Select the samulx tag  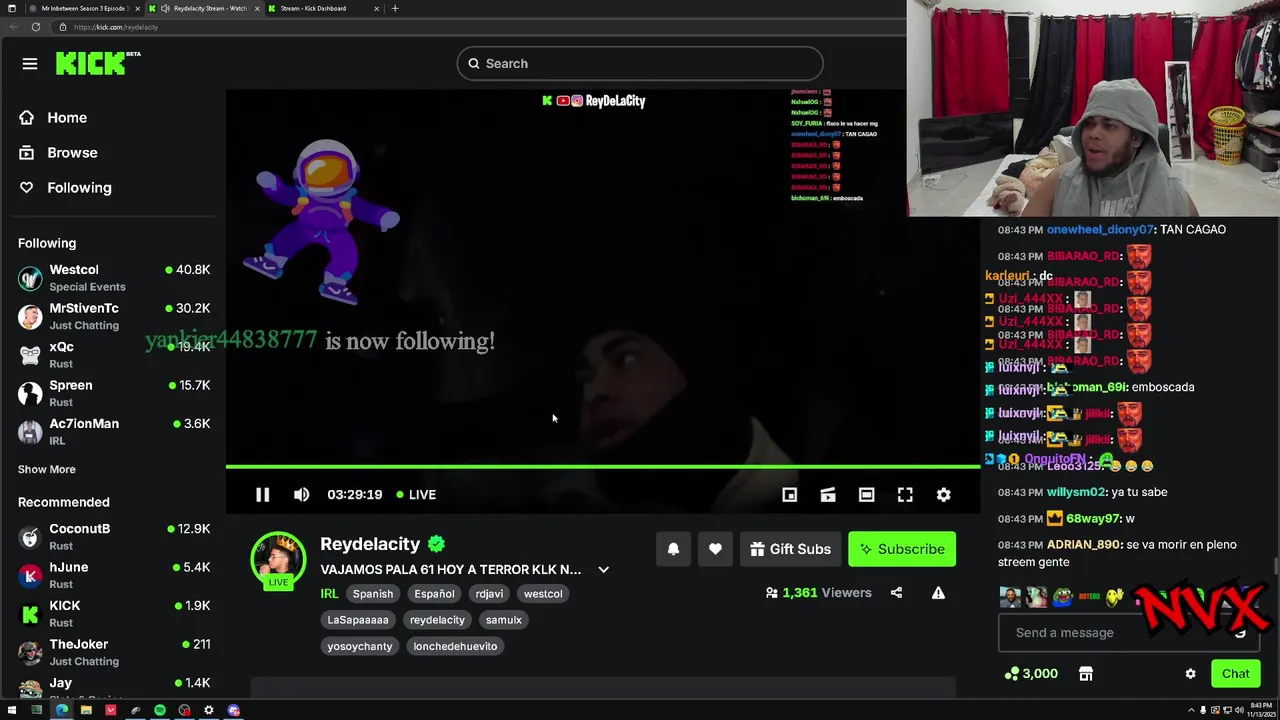click(504, 620)
